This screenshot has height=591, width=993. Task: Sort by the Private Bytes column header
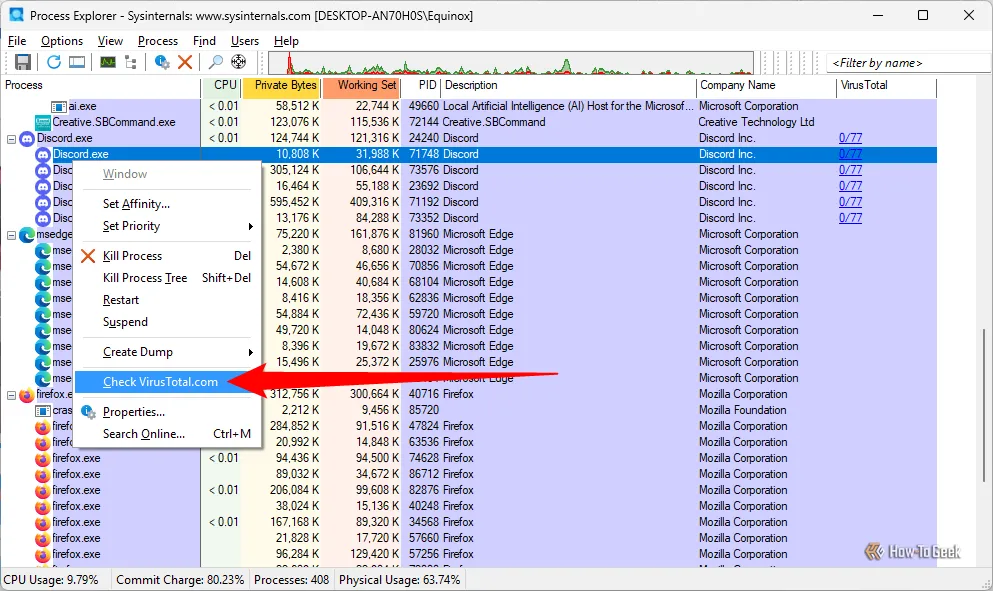pos(285,86)
